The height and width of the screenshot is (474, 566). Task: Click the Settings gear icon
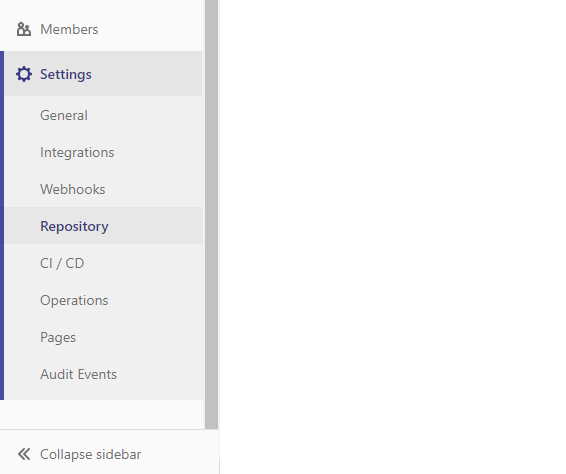coord(24,74)
